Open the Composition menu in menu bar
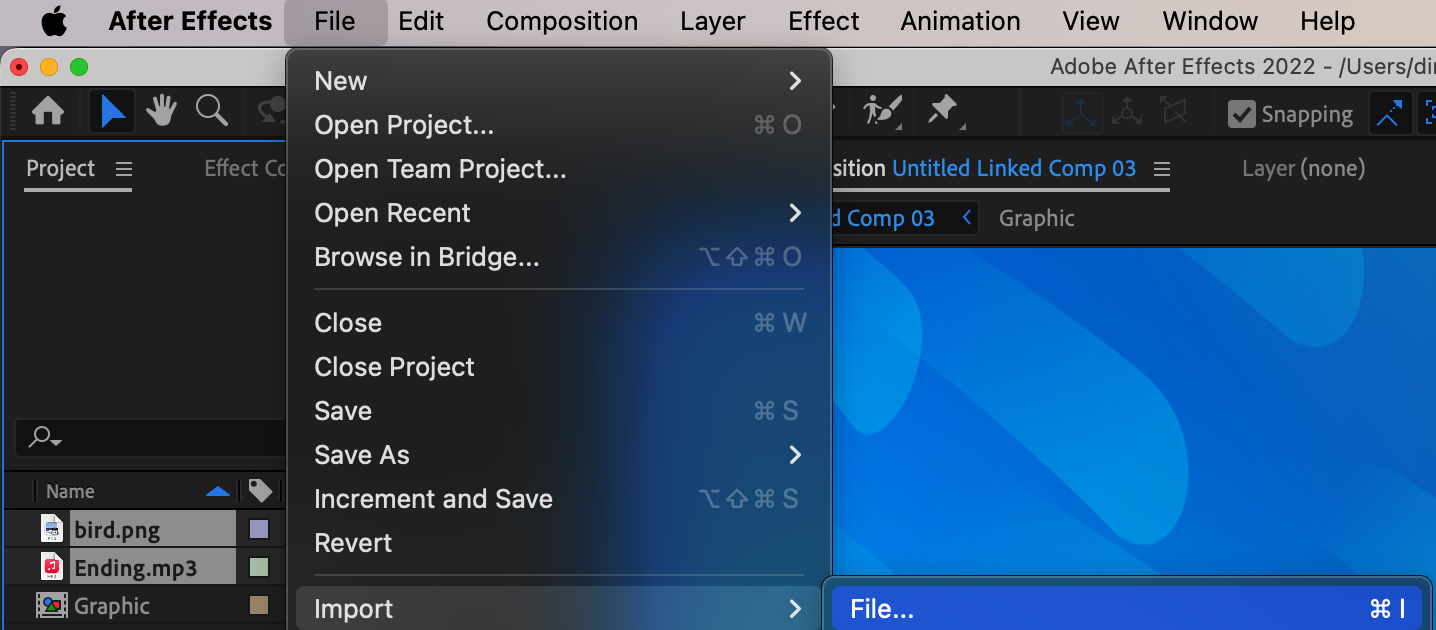The width and height of the screenshot is (1436, 630). (x=562, y=21)
